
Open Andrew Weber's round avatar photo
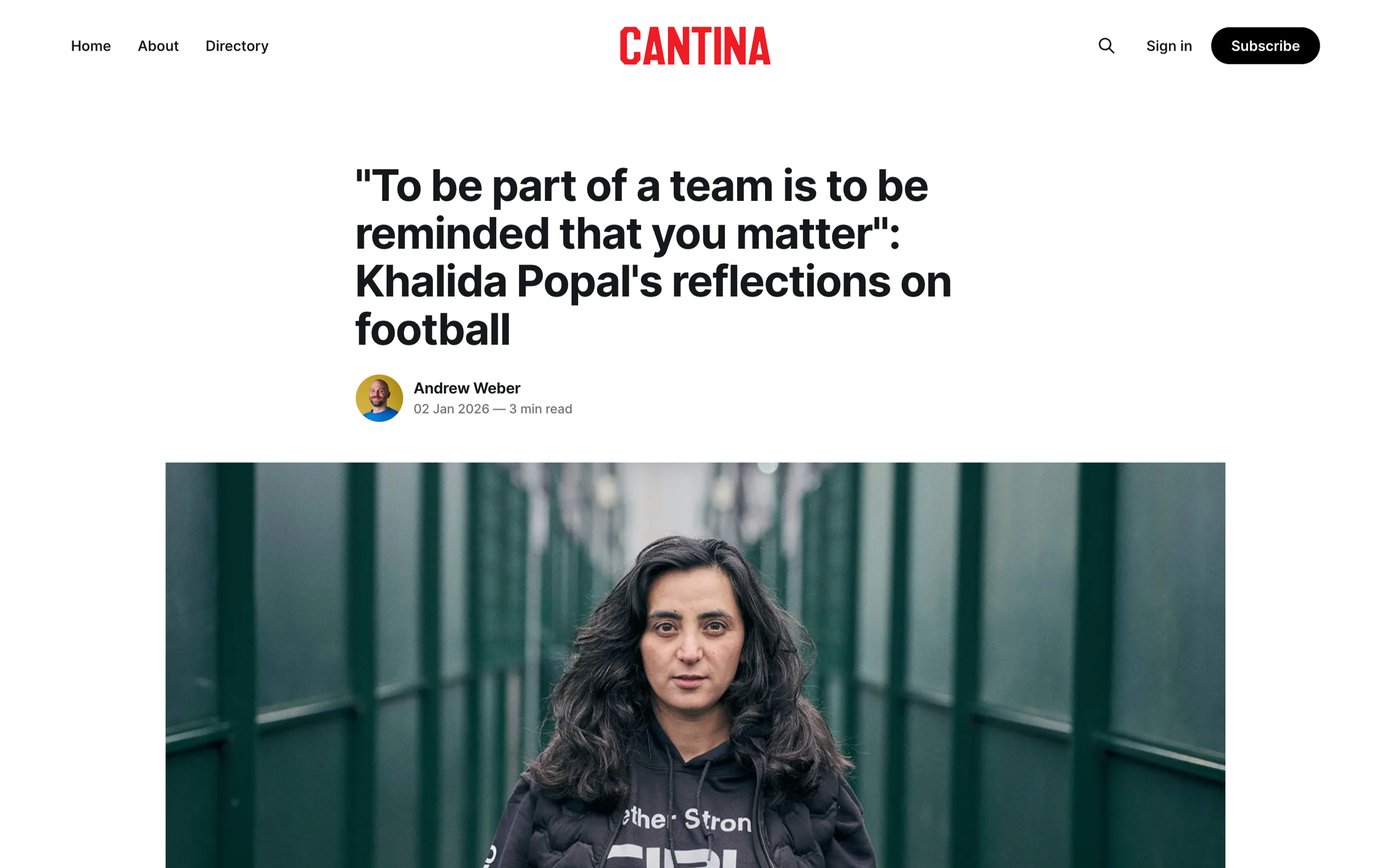[x=379, y=398]
